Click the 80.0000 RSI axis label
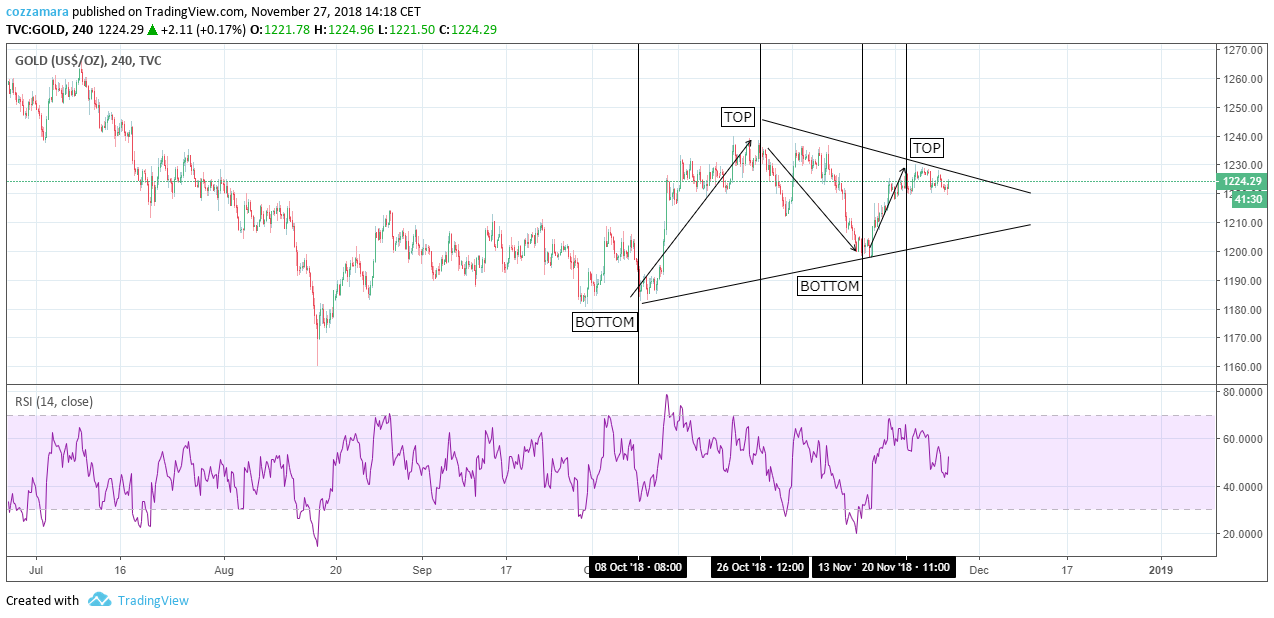This screenshot has width=1274, height=618. pos(1244,392)
